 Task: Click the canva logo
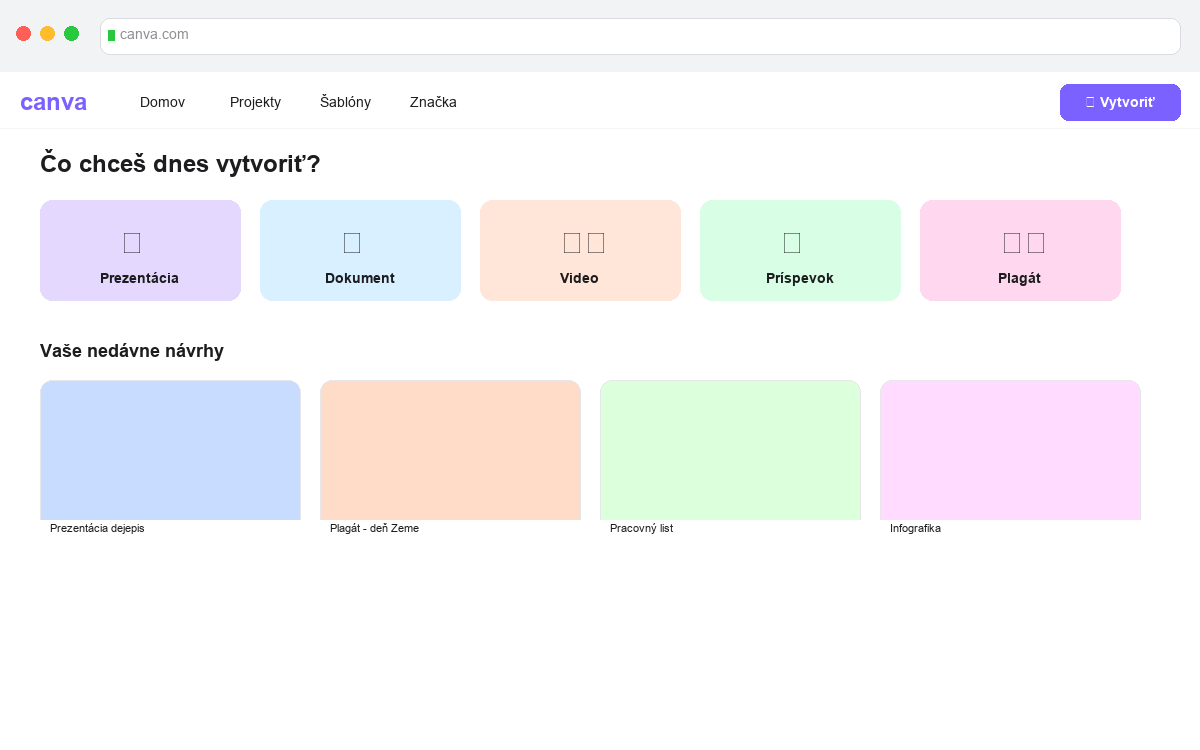tap(54, 102)
